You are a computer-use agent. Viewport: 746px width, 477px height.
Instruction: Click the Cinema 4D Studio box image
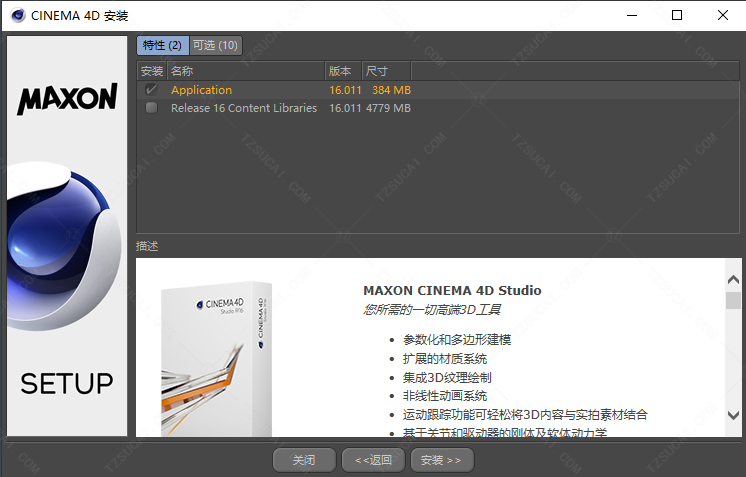[x=216, y=359]
